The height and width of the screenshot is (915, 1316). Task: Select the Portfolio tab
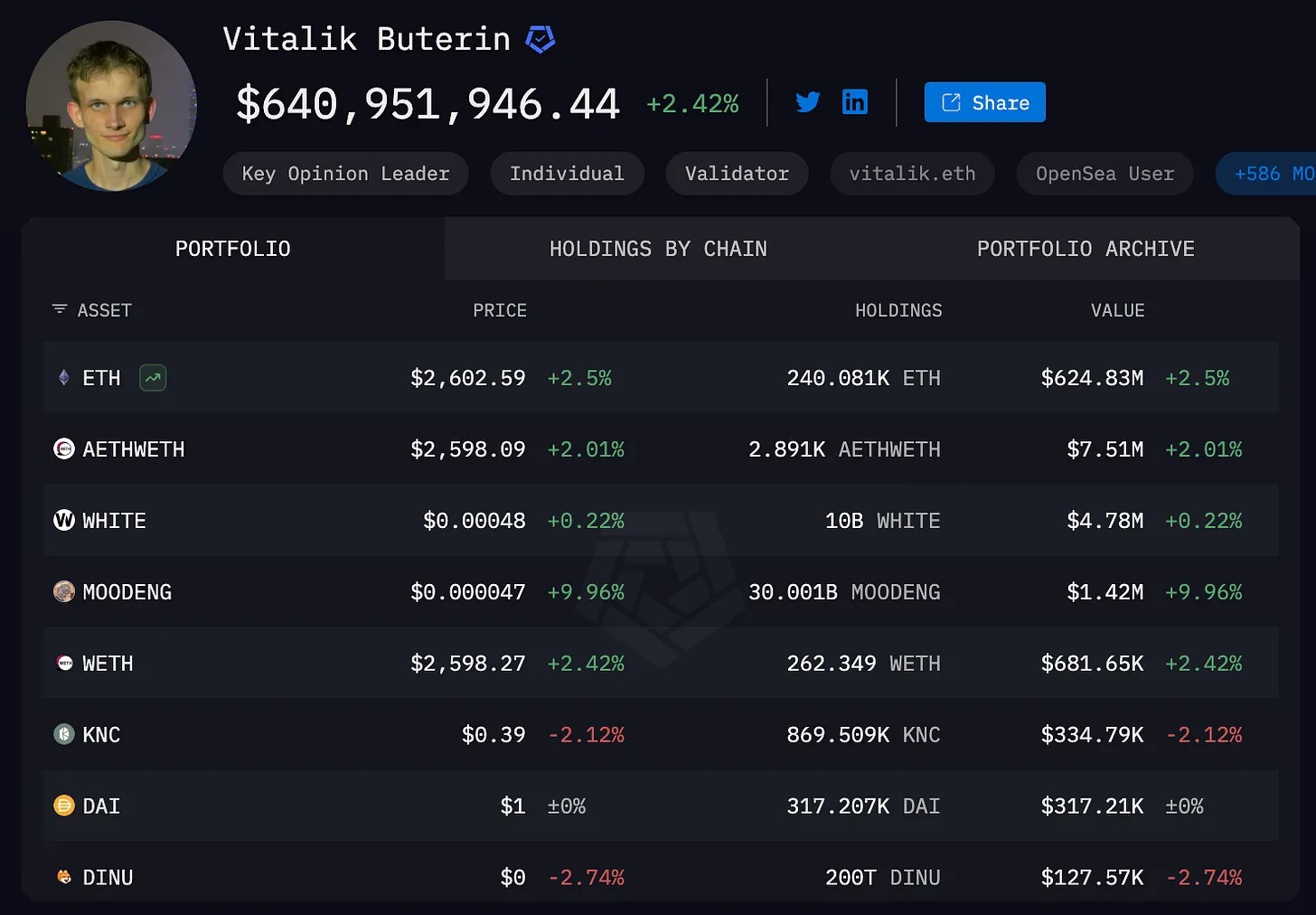(x=233, y=249)
